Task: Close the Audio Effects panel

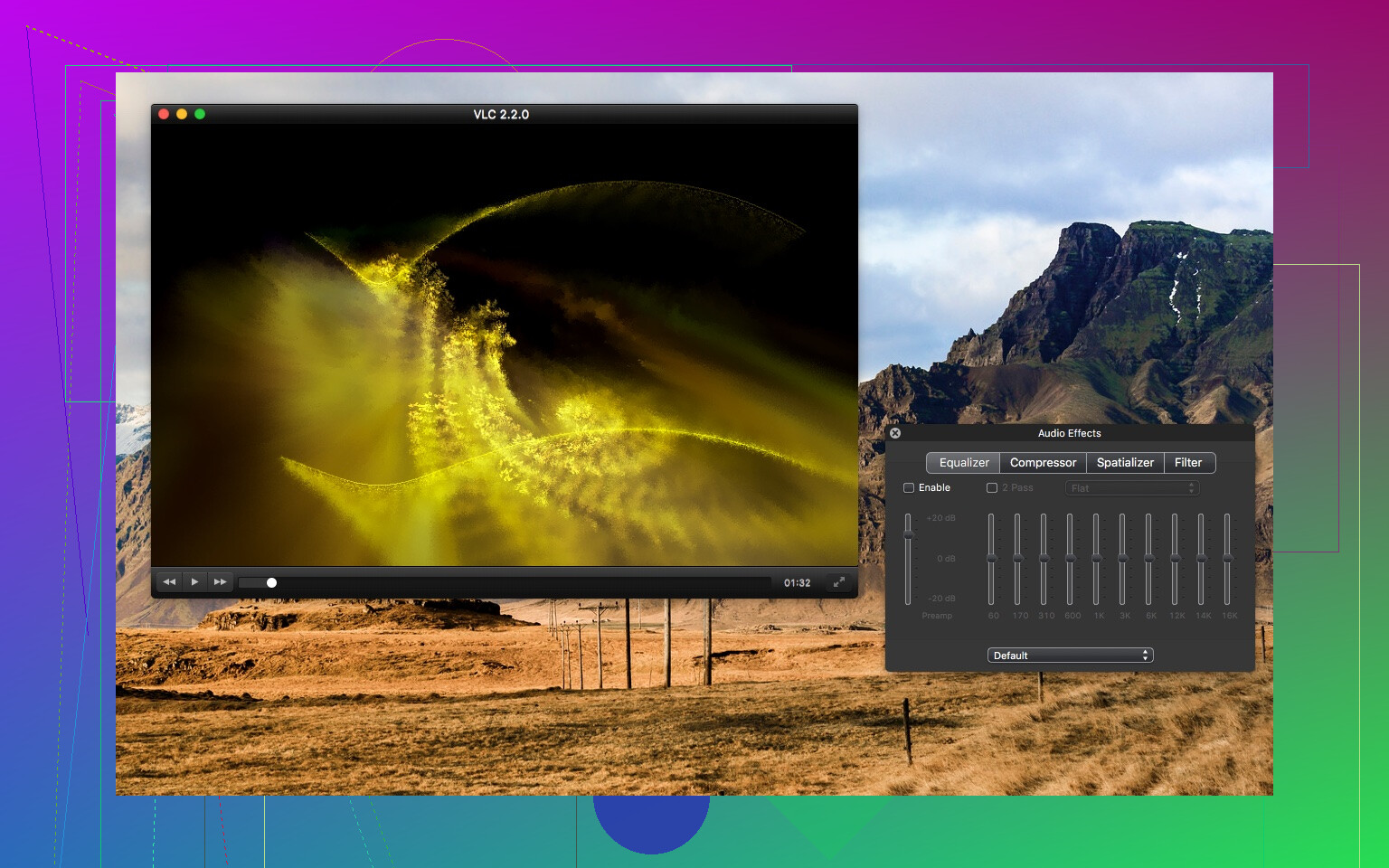Action: [895, 433]
